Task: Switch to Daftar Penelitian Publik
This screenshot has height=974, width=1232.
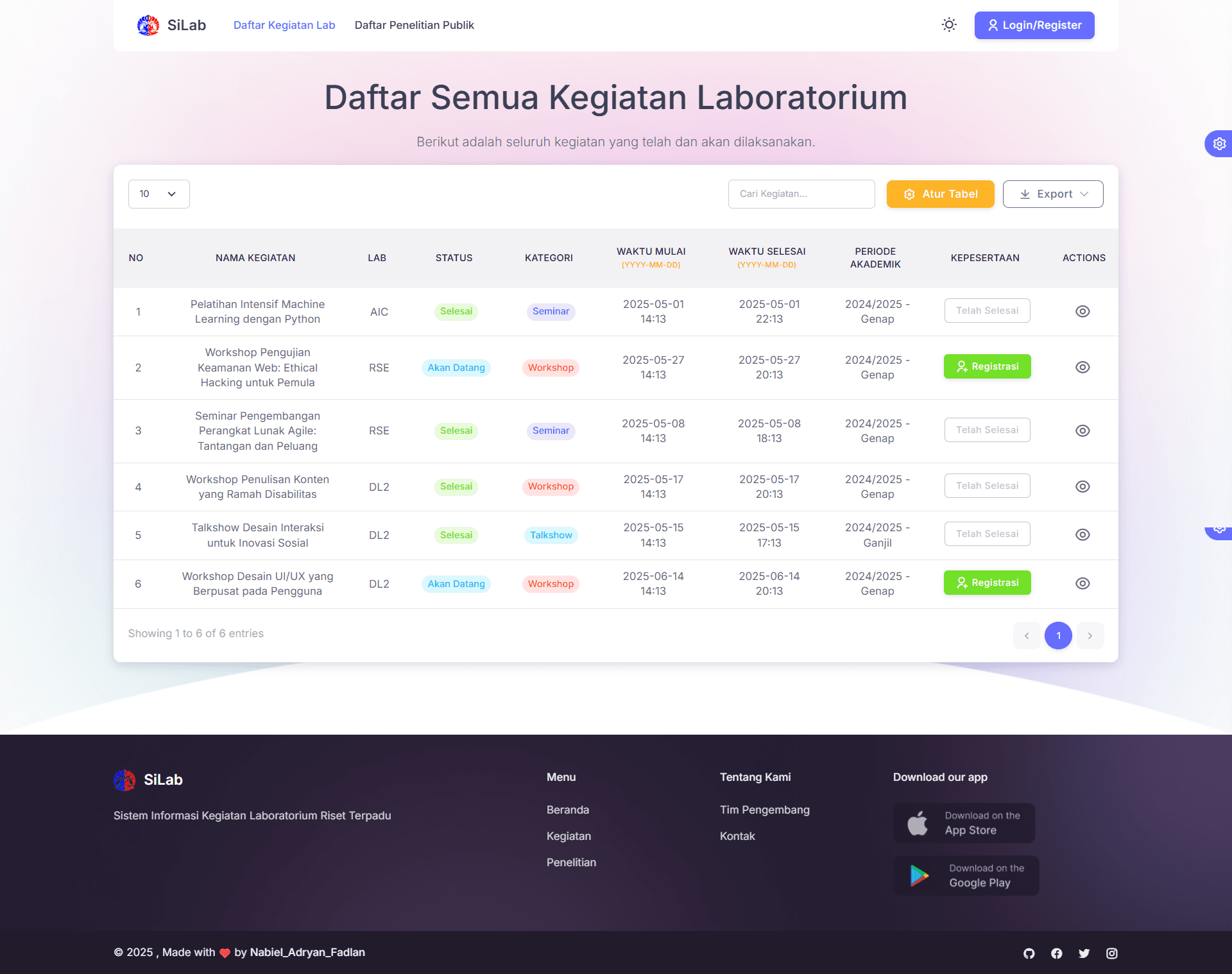Action: tap(414, 25)
